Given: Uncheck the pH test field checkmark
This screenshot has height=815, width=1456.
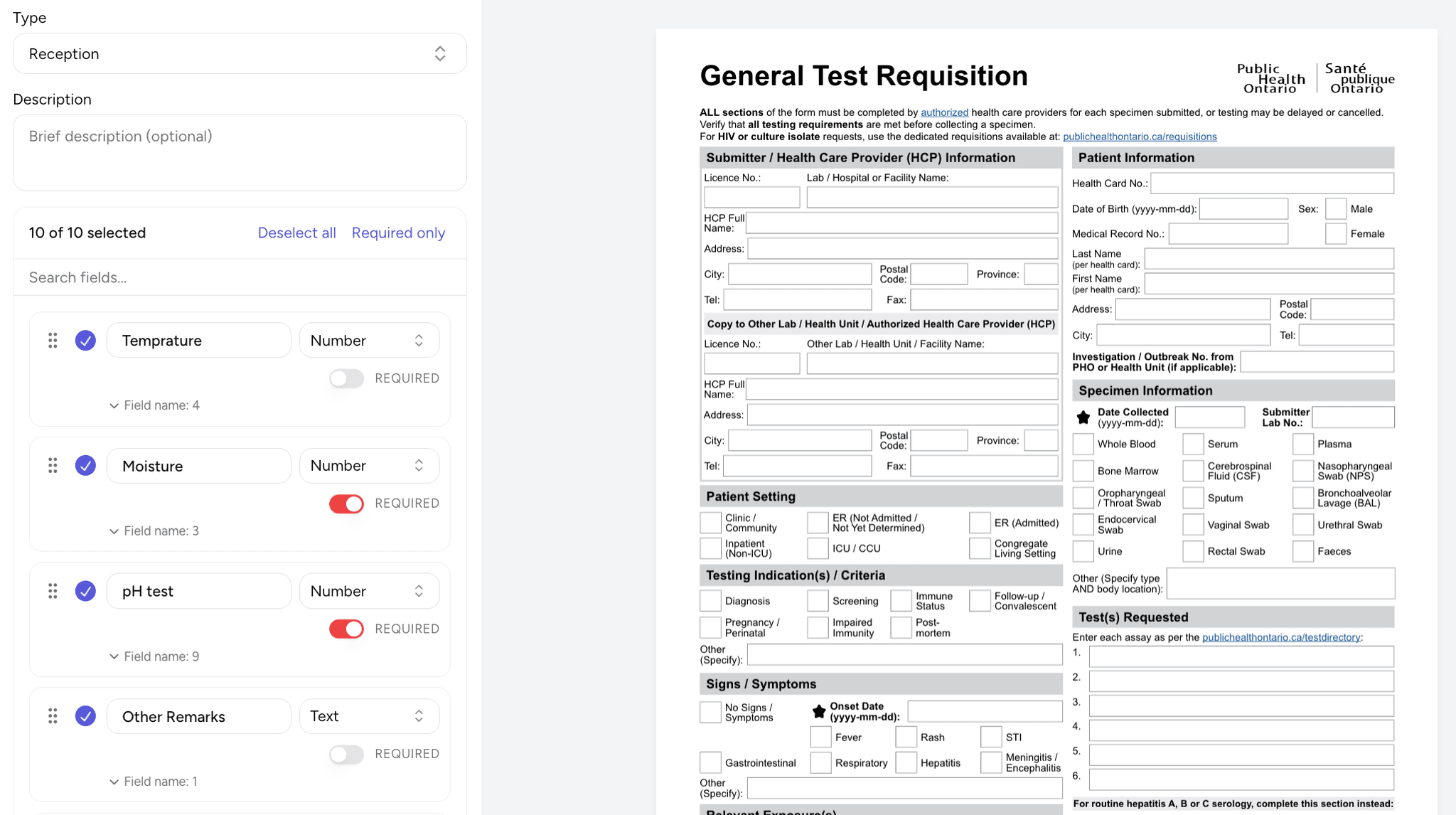Looking at the screenshot, I should click(85, 591).
